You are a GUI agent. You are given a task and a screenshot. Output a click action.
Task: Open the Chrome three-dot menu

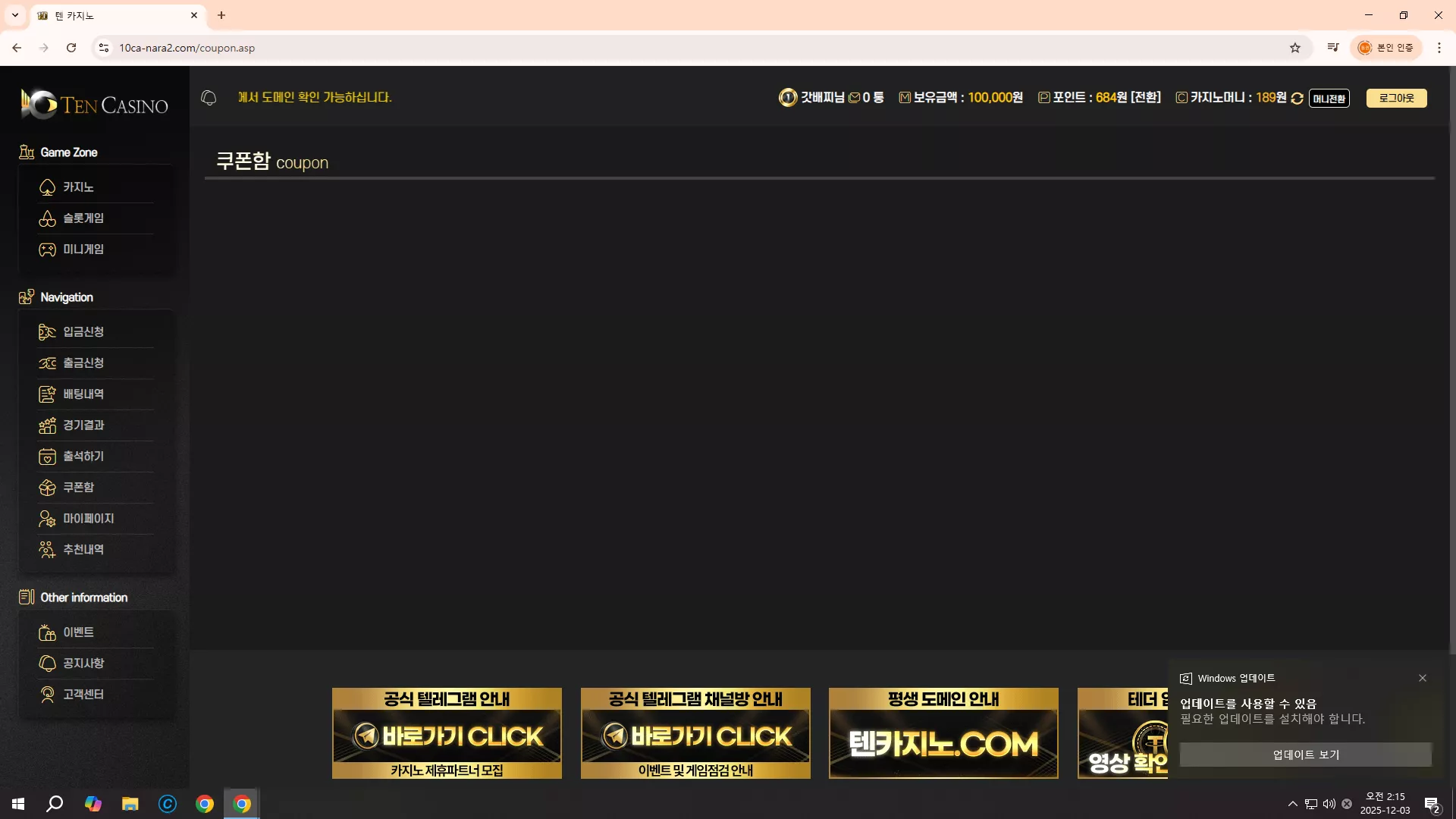pyautogui.click(x=1439, y=48)
